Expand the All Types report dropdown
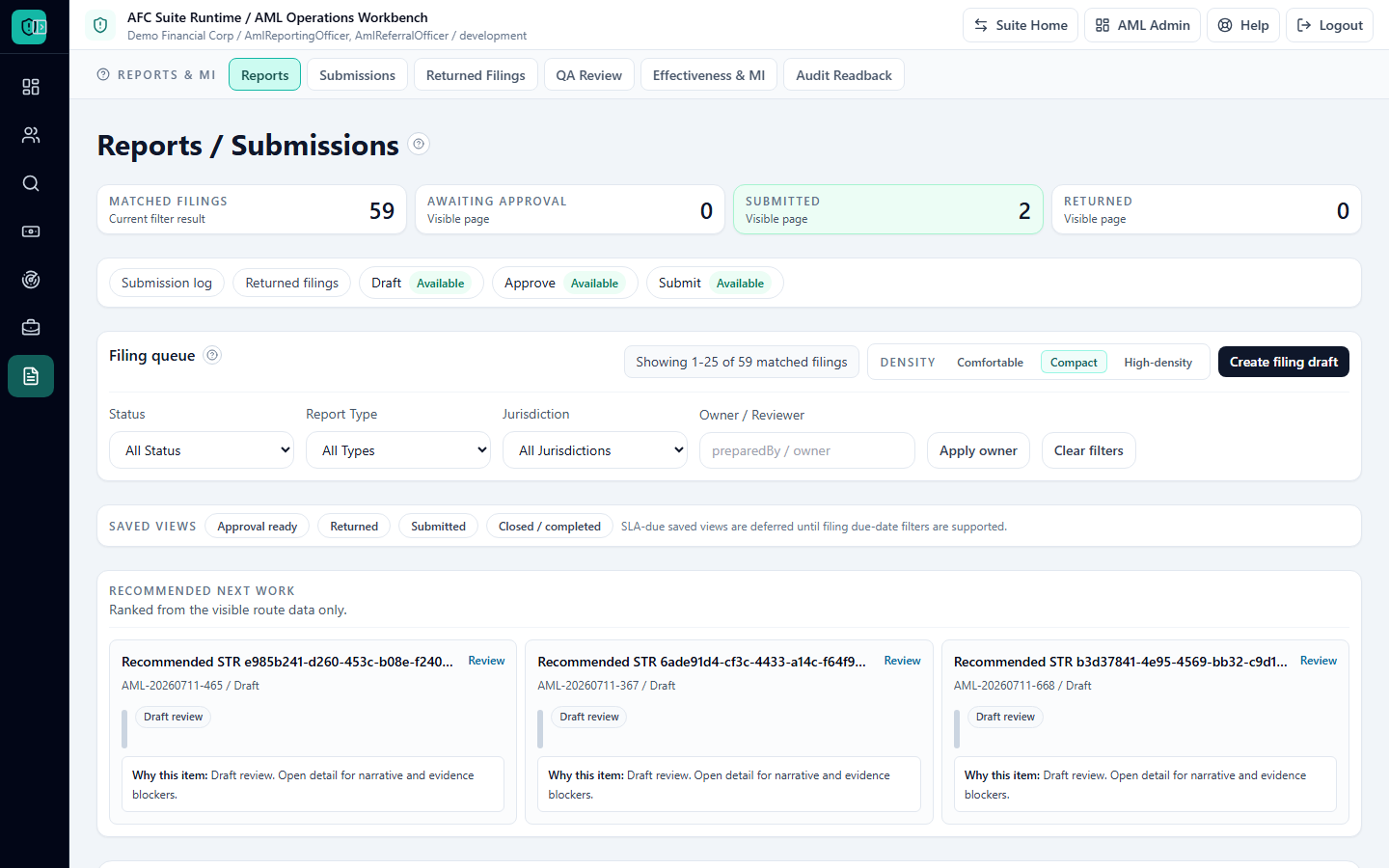The height and width of the screenshot is (868, 1389). (398, 450)
